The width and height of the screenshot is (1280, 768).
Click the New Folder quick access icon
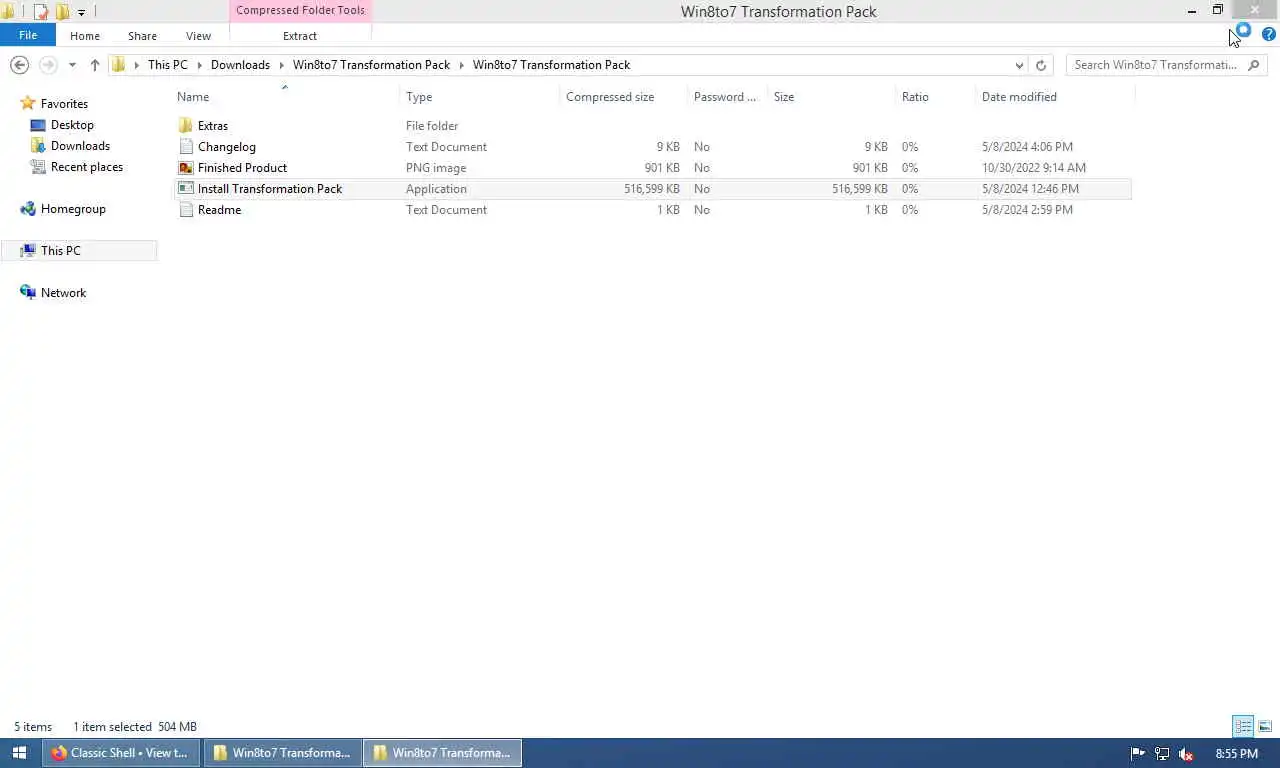pyautogui.click(x=62, y=12)
